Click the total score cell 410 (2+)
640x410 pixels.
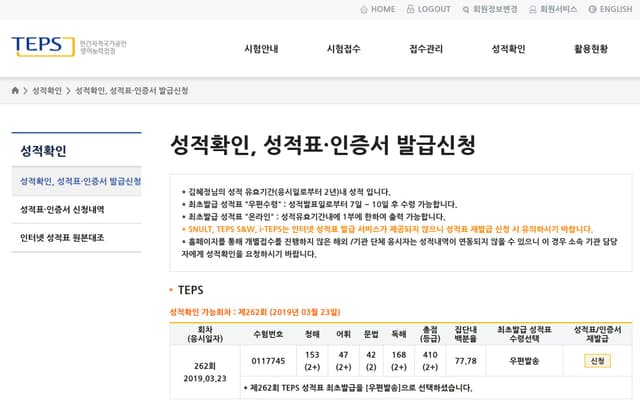pyautogui.click(x=430, y=361)
